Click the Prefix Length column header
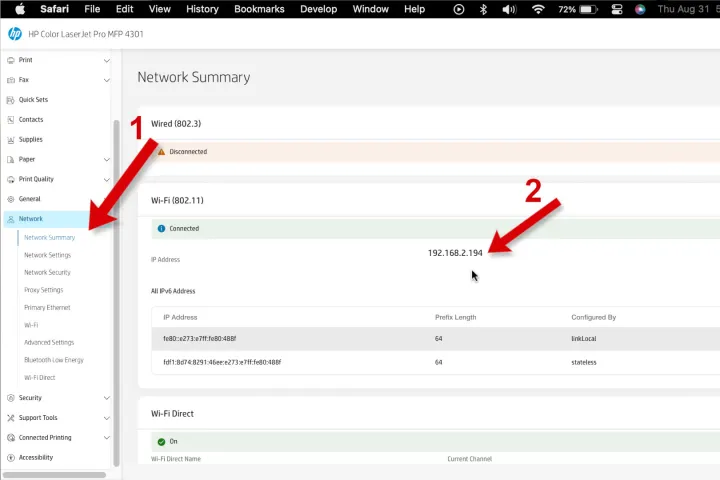The image size is (720, 480). coord(456,317)
